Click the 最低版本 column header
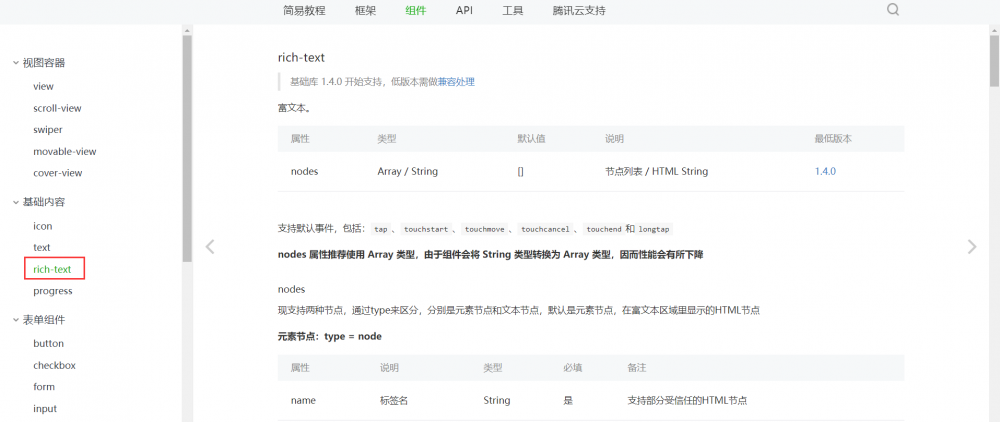1000x422 pixels. click(833, 138)
